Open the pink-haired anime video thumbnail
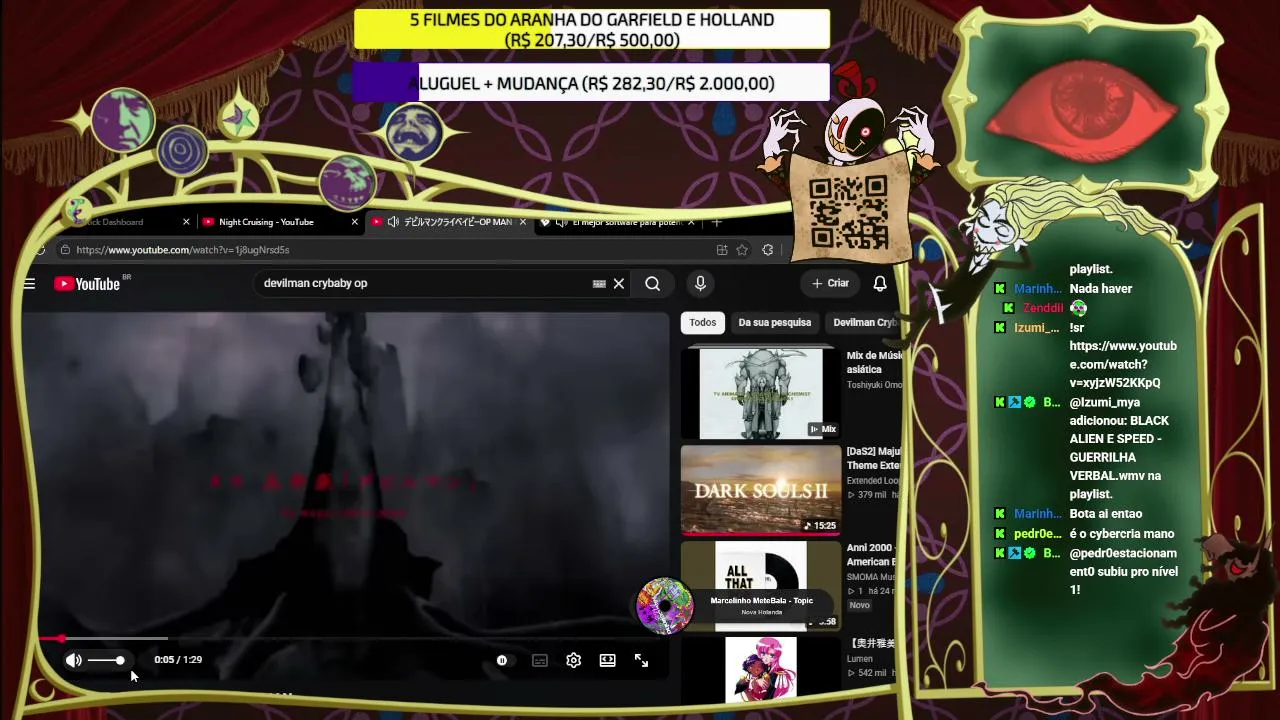 point(761,670)
